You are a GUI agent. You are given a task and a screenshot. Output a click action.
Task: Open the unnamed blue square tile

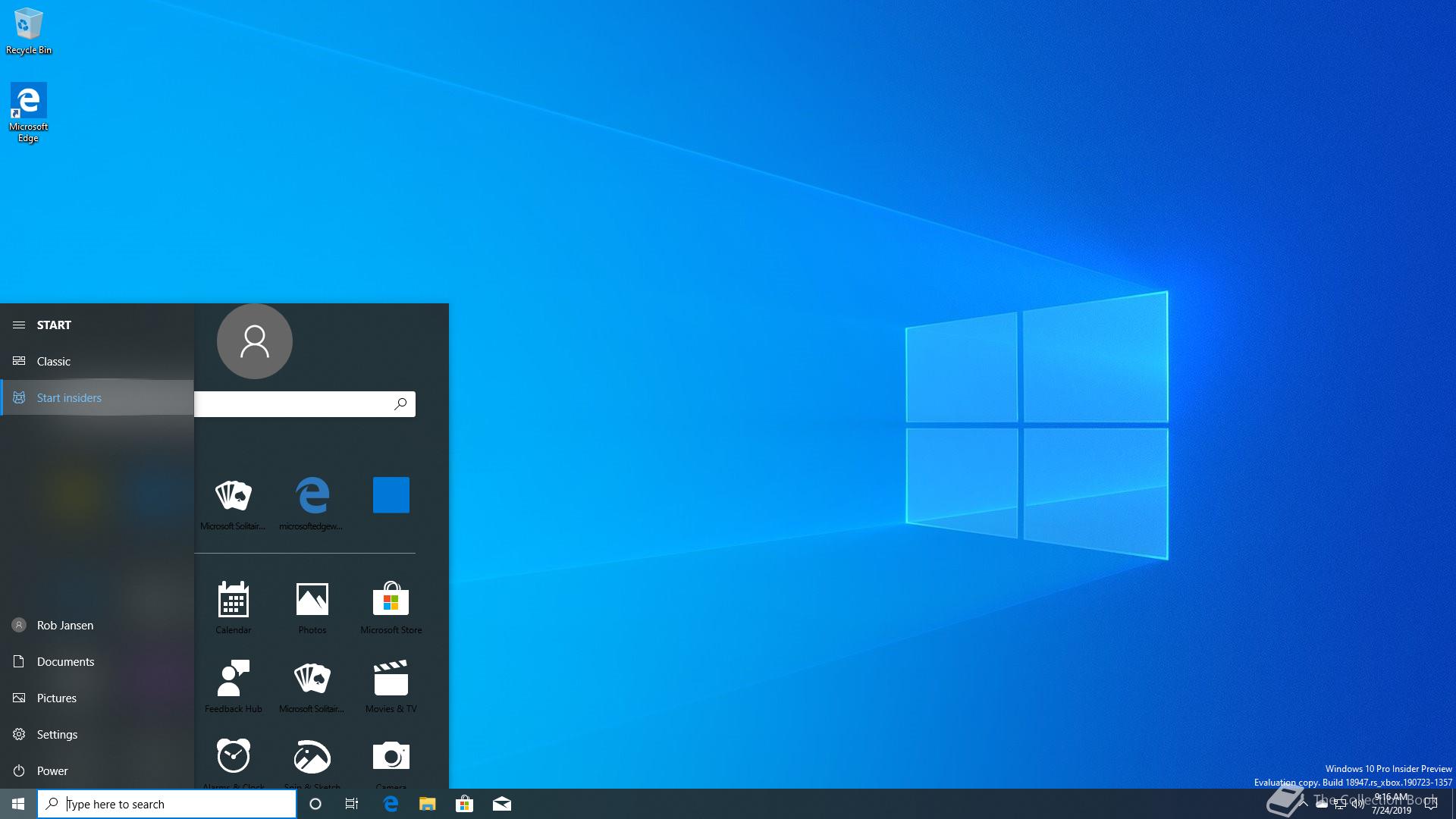pyautogui.click(x=391, y=495)
